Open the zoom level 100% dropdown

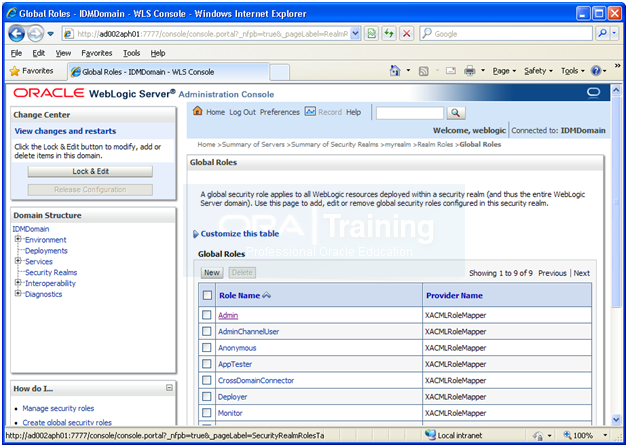[606, 435]
